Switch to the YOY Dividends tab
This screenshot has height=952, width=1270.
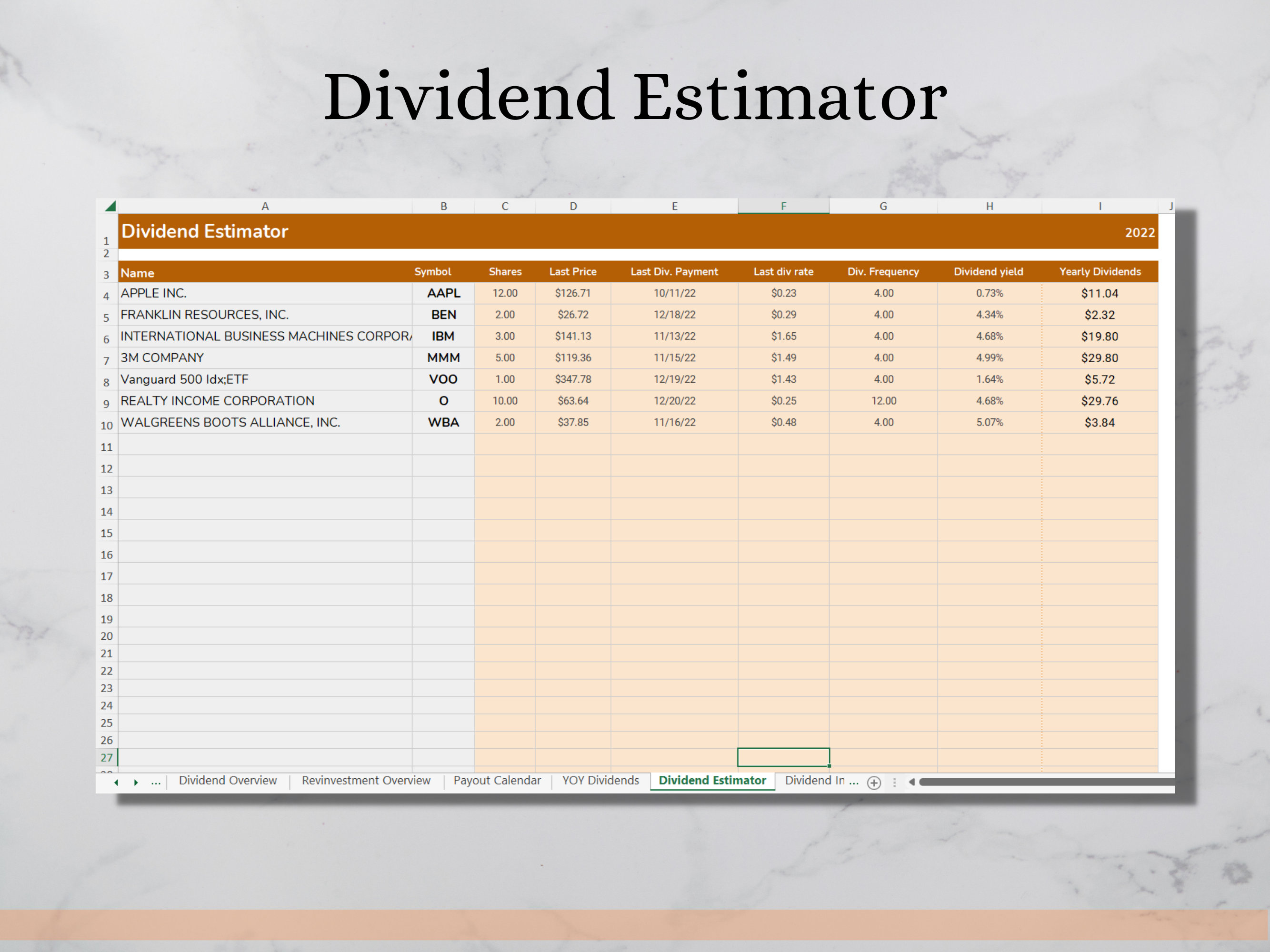[600, 781]
